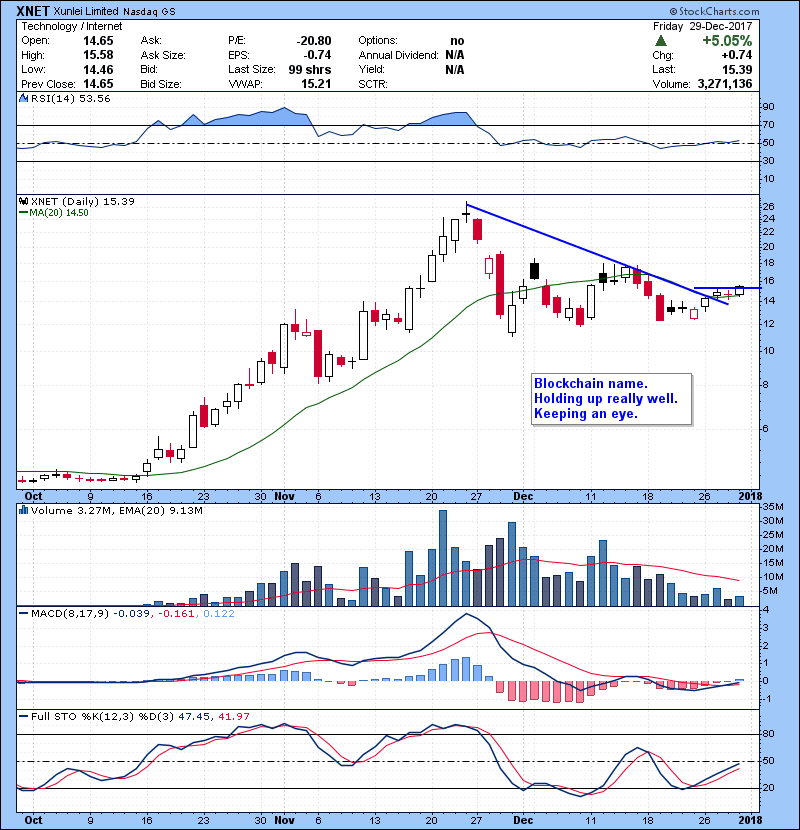
Task: Click the MACD(8,17,9) legend label
Action: point(70,613)
